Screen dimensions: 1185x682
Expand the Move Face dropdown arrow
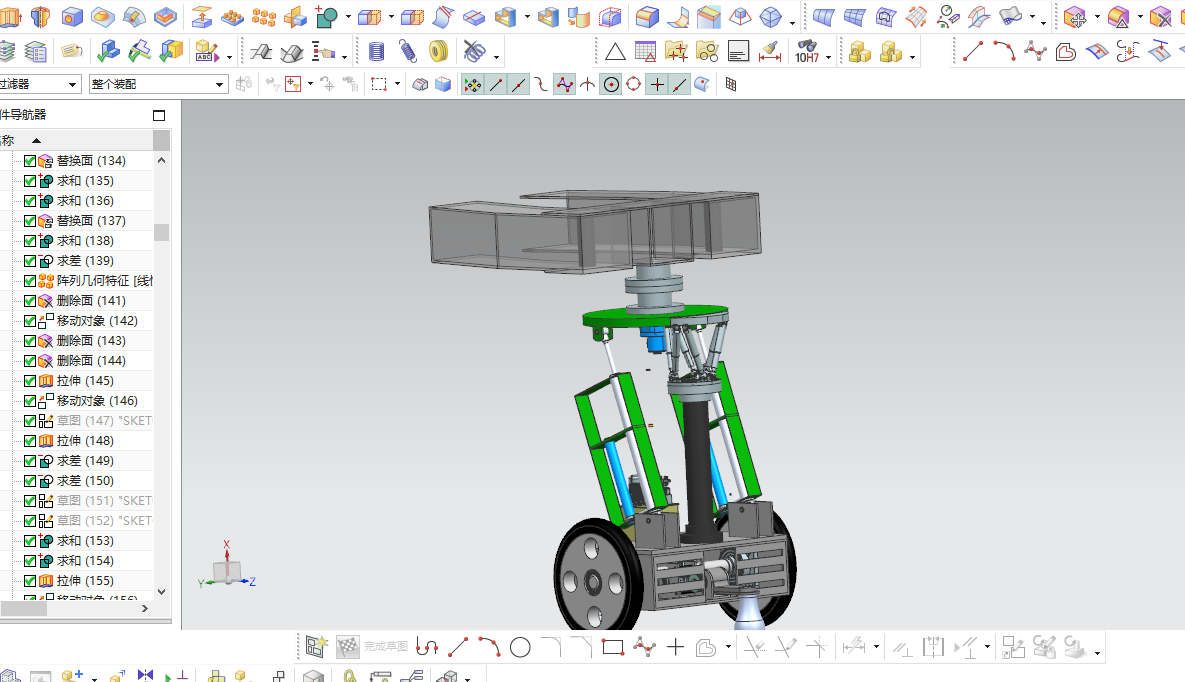[x=1097, y=17]
